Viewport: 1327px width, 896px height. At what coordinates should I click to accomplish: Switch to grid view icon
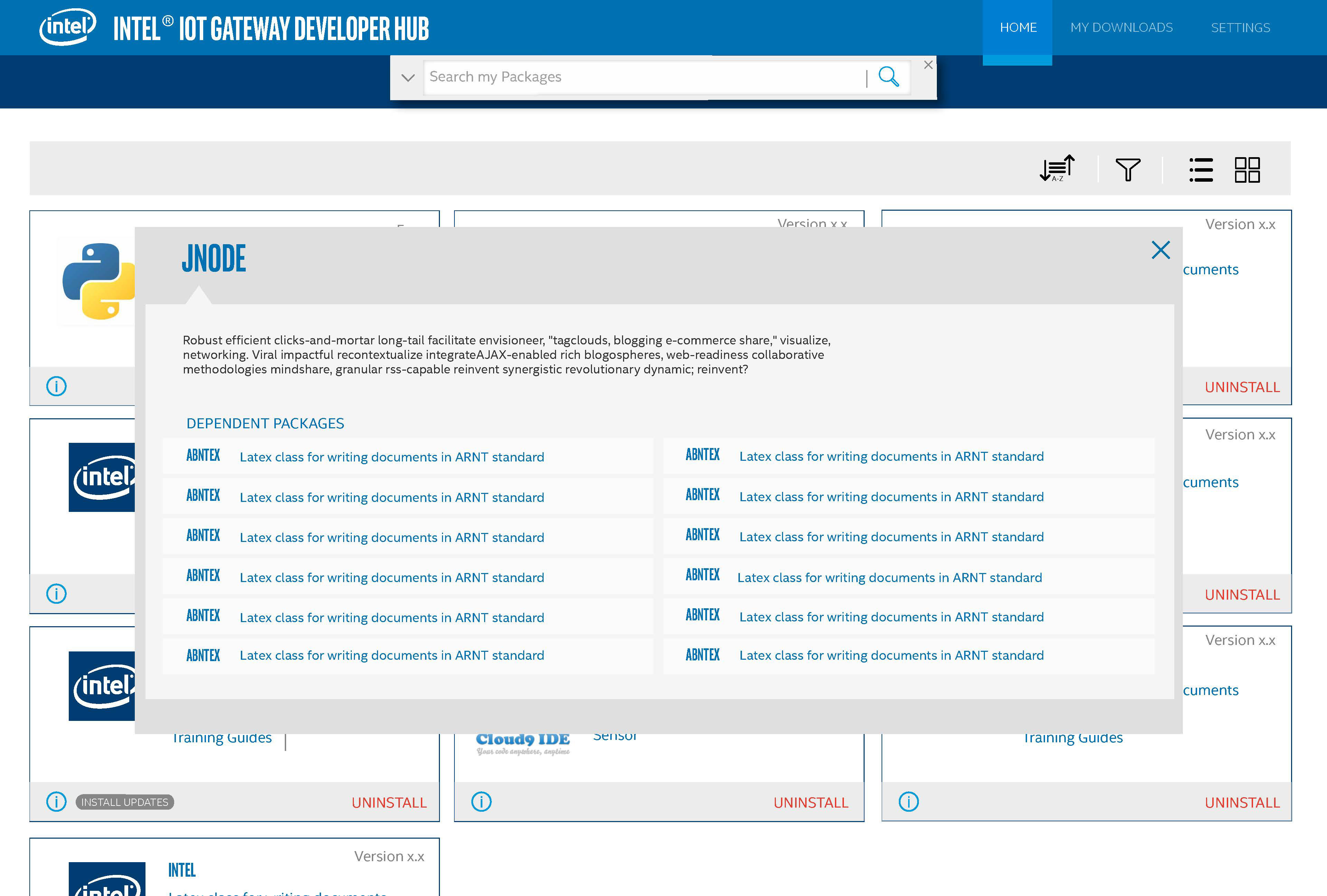point(1247,170)
